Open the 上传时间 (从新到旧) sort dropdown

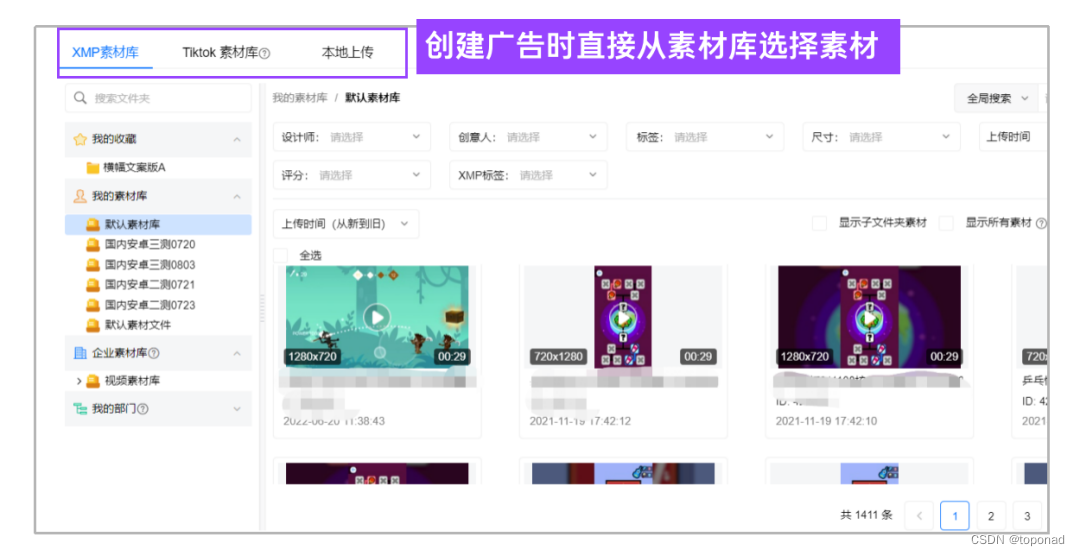(x=346, y=224)
